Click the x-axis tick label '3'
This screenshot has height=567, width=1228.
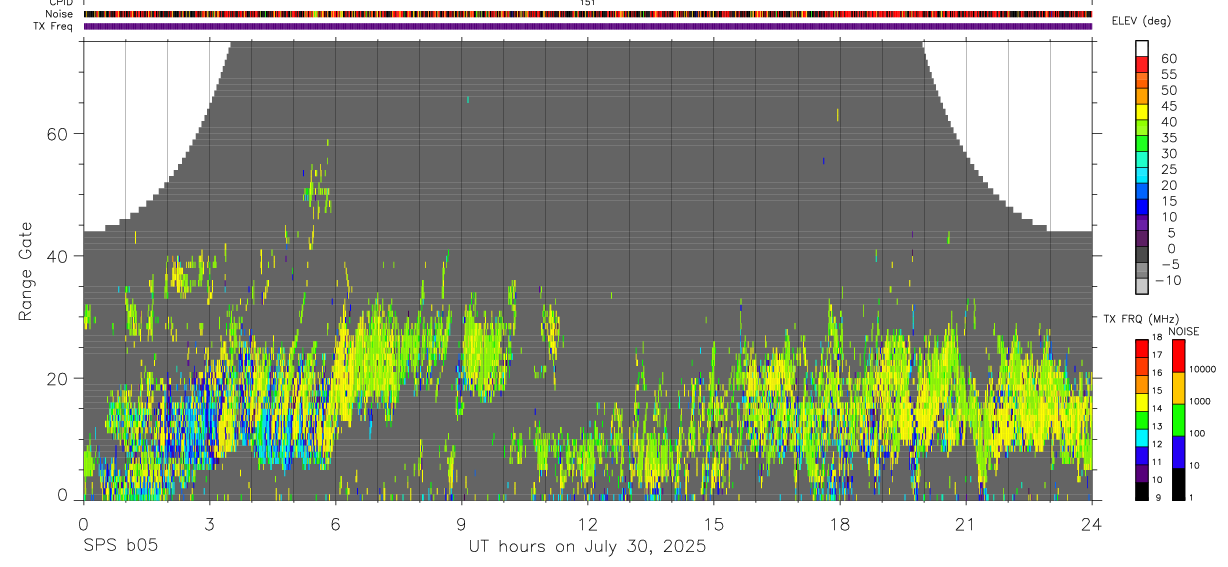coord(210,523)
